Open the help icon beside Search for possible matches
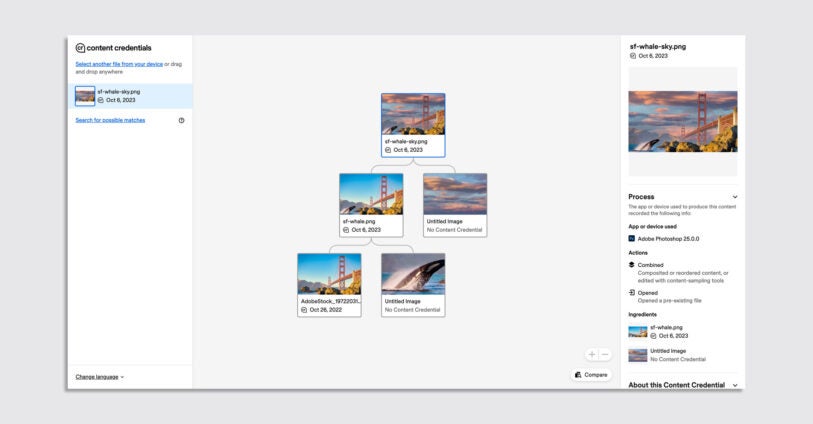The width and height of the screenshot is (813, 424). point(181,120)
